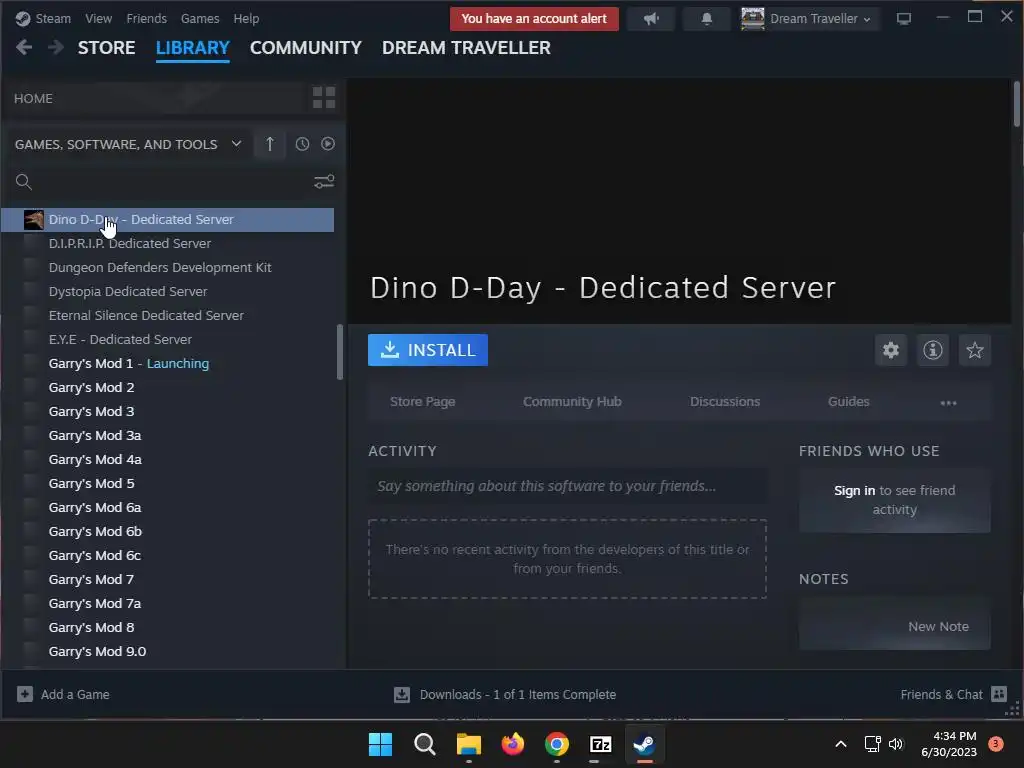Open advanced filter options icon
Viewport: 1024px width, 768px height.
click(324, 182)
